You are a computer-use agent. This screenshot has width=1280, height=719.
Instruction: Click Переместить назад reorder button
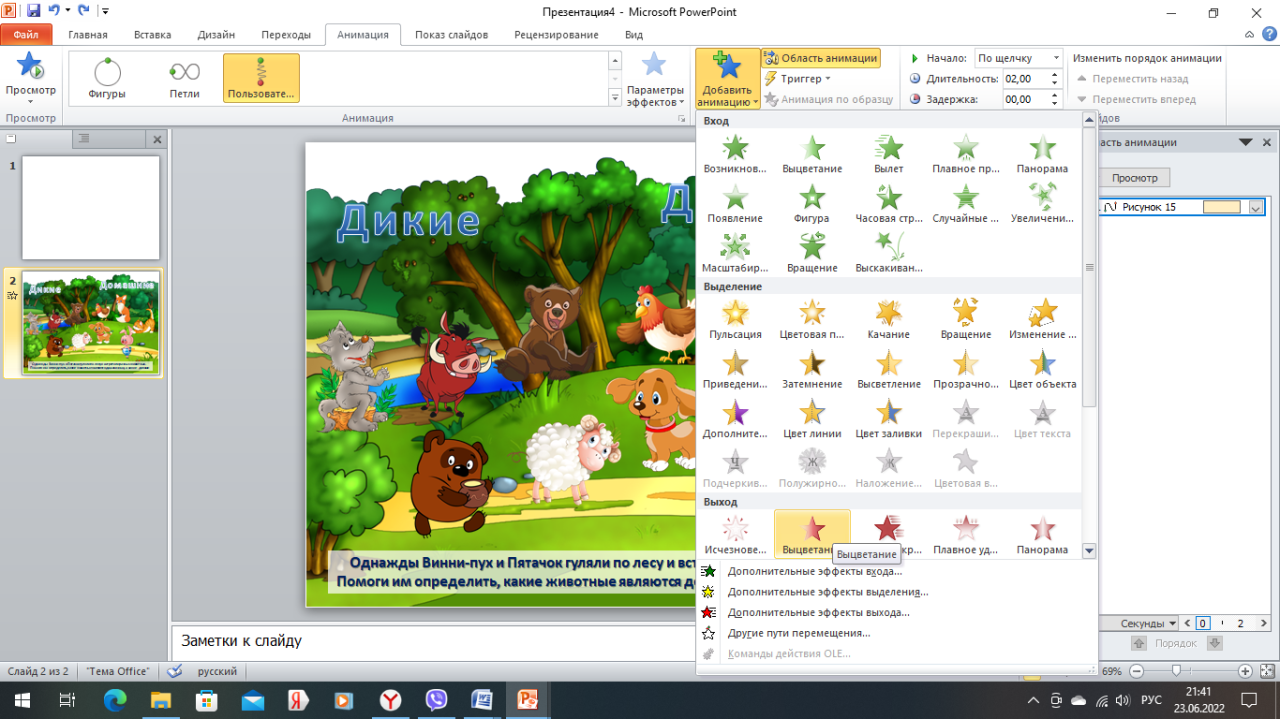(1132, 78)
